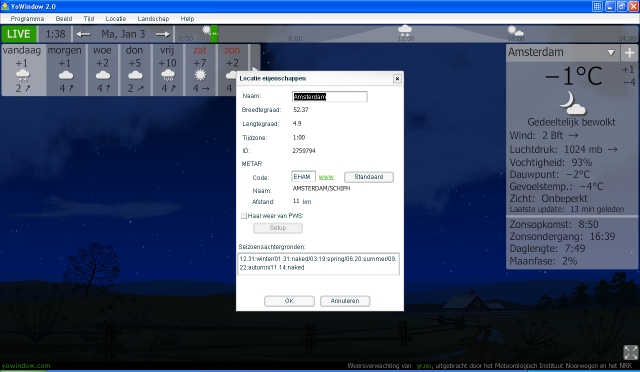
Task: Select the 18:00 partly cloudy timeline icon
Action: click(515, 31)
